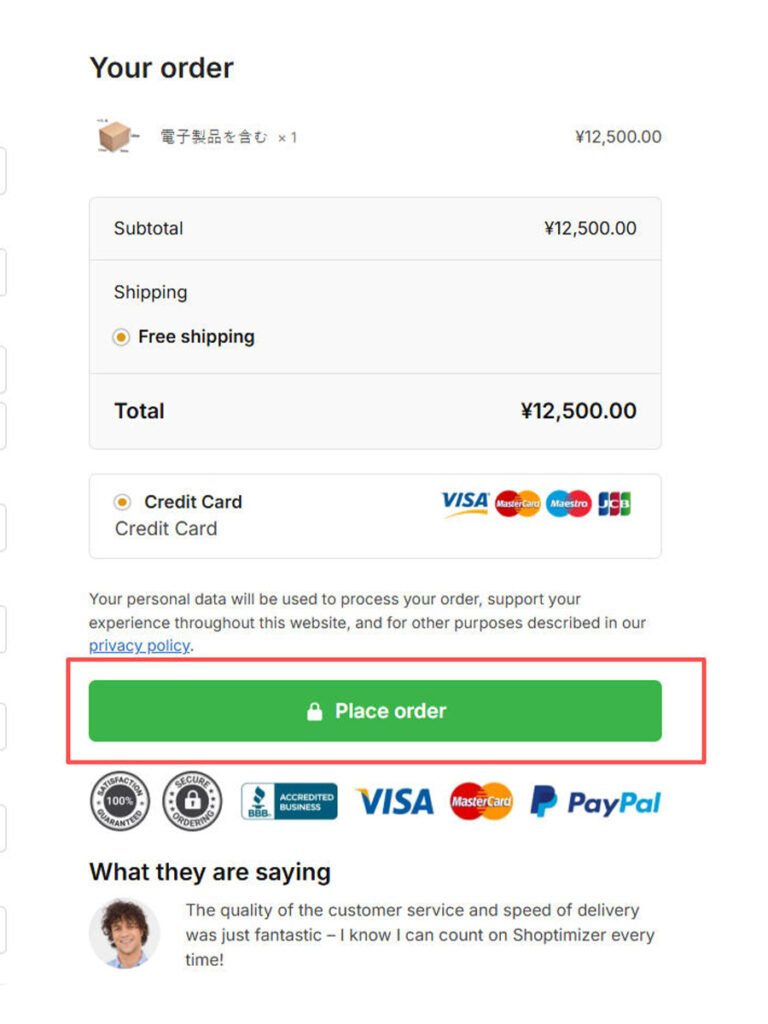
Task: Select the Credit Card payment radio button
Action: pyautogui.click(x=122, y=502)
